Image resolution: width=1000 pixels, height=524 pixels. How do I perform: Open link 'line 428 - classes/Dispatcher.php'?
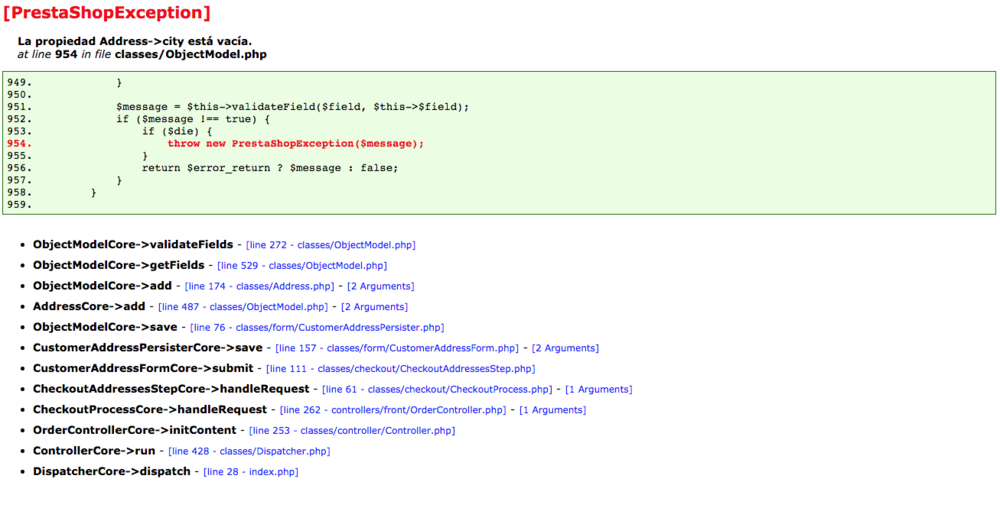[x=249, y=451]
